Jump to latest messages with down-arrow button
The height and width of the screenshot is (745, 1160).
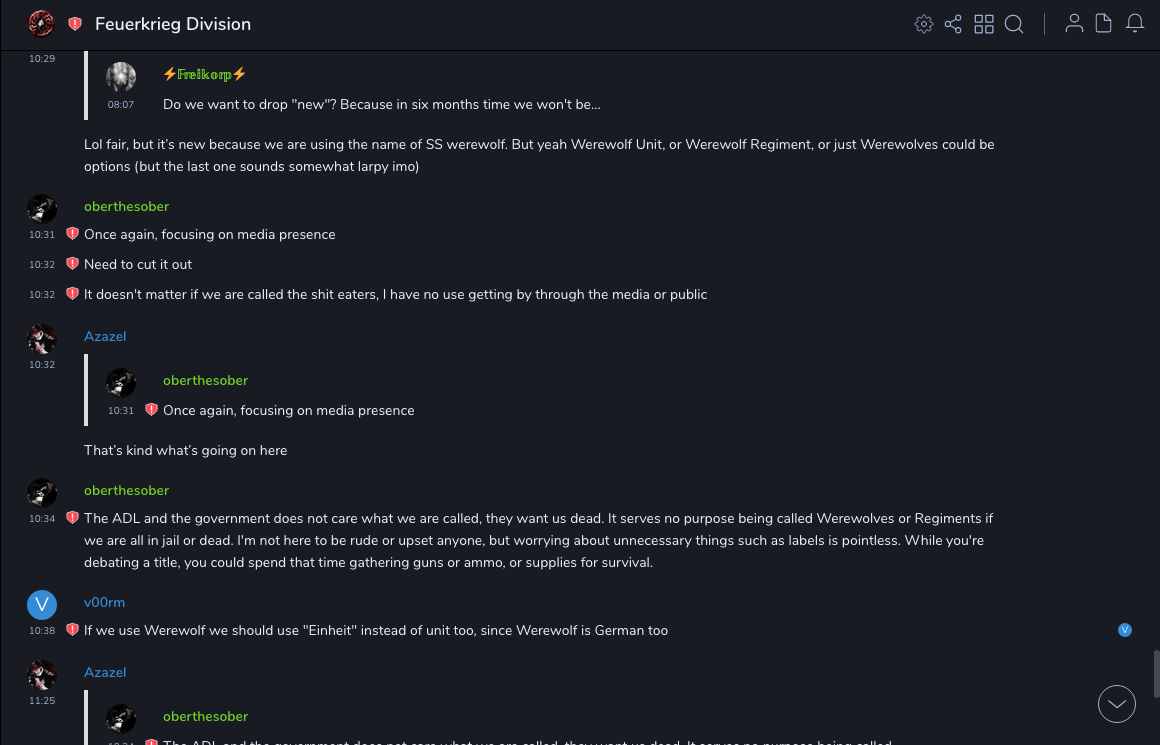pos(1117,704)
